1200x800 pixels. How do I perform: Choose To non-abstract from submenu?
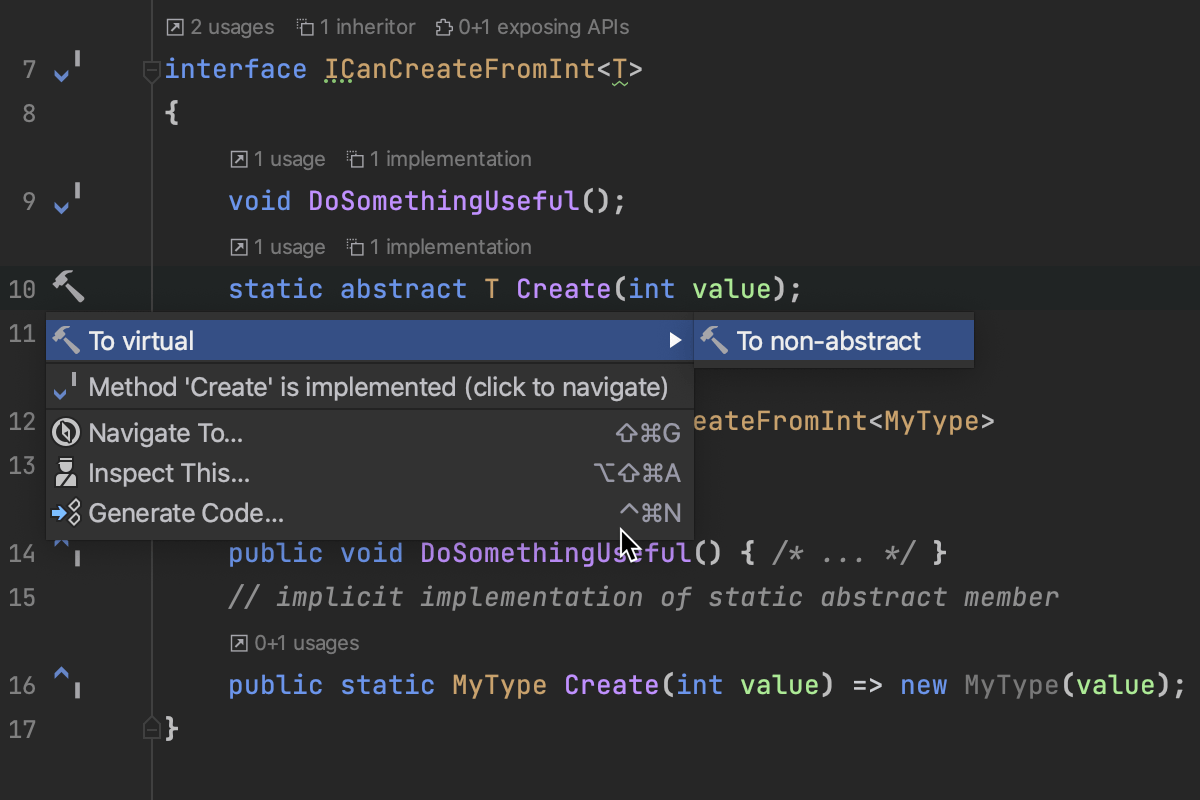(x=828, y=341)
